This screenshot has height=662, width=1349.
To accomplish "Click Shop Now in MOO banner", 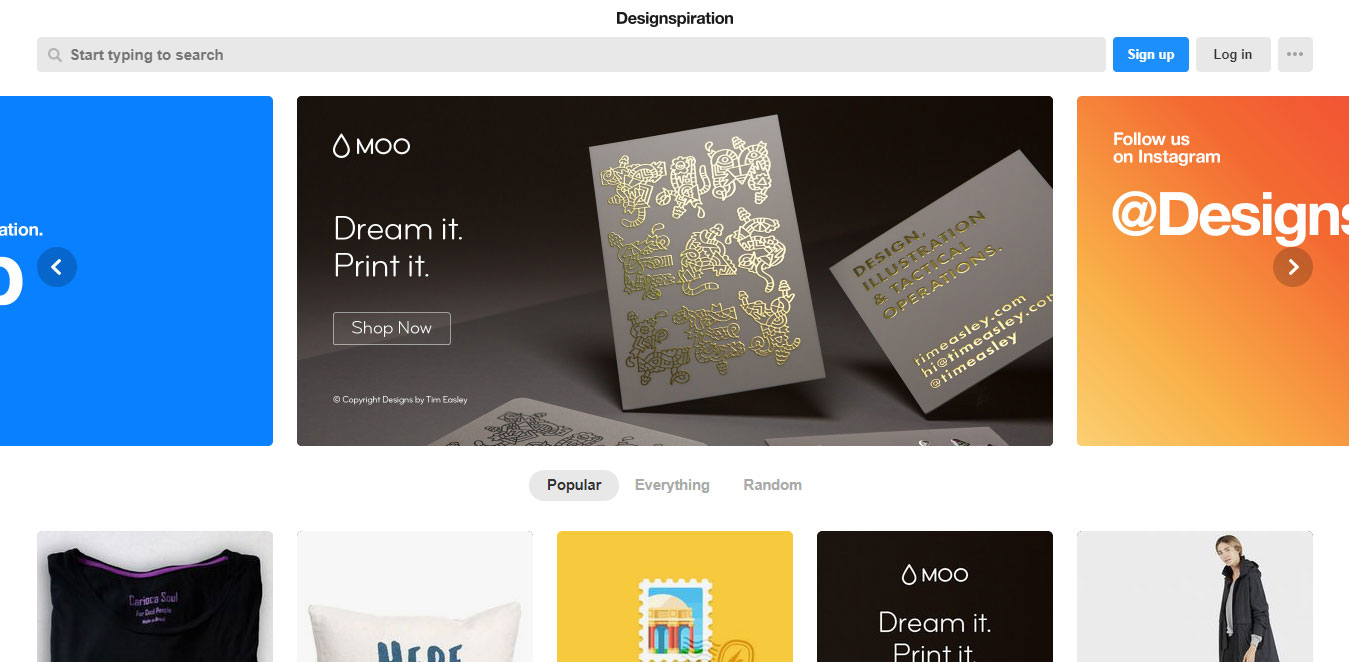I will pyautogui.click(x=392, y=328).
